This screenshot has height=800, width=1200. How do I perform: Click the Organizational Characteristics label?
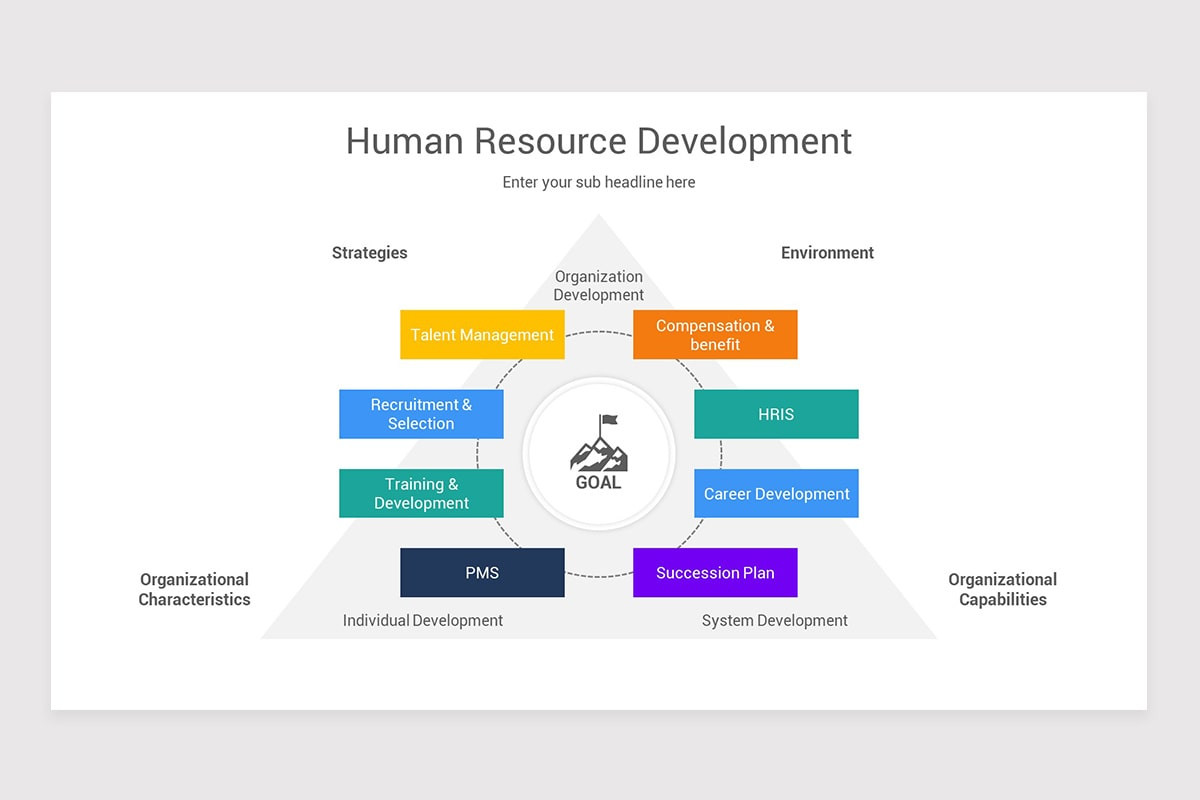[x=194, y=589]
